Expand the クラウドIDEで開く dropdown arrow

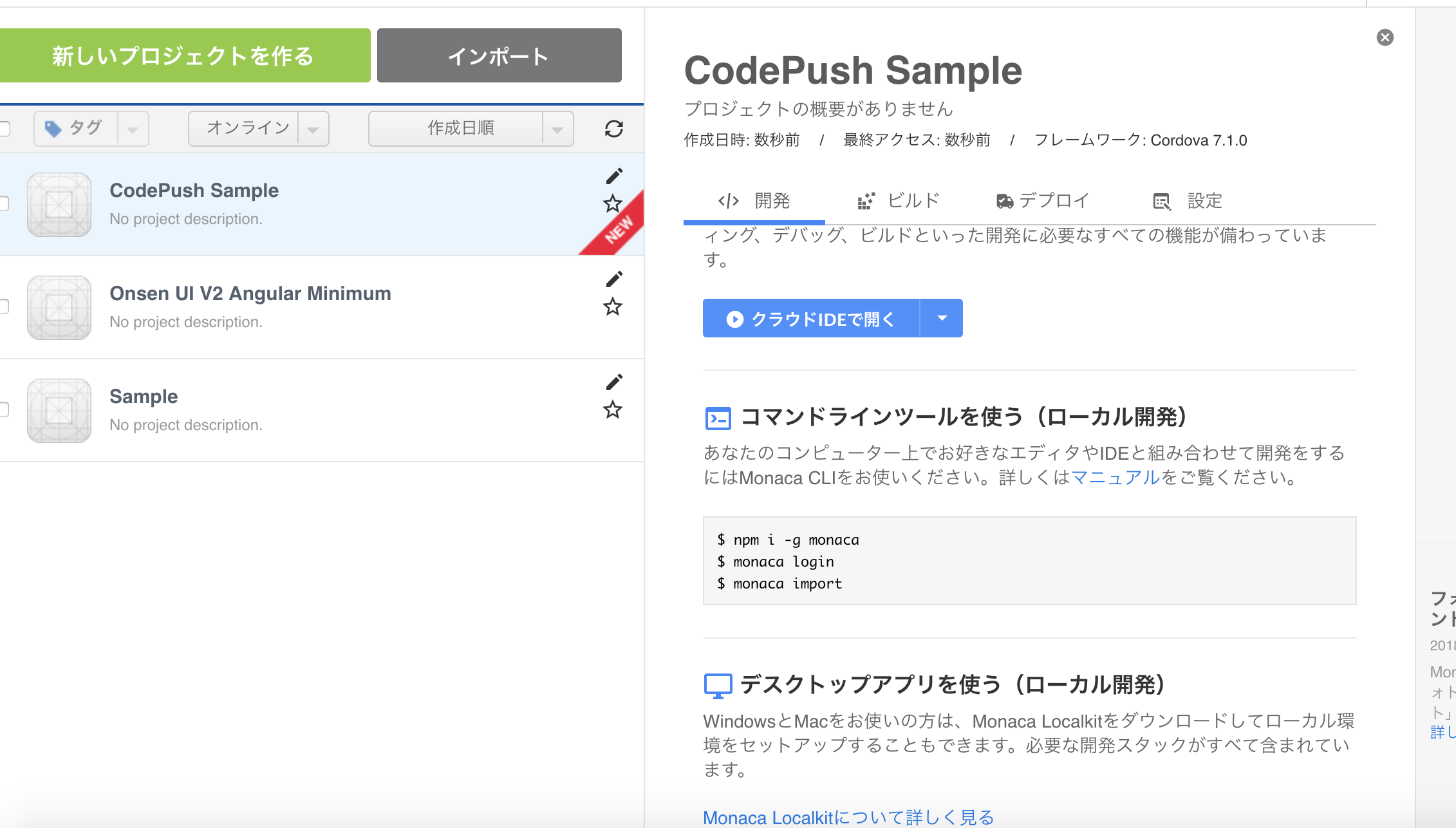pos(942,318)
